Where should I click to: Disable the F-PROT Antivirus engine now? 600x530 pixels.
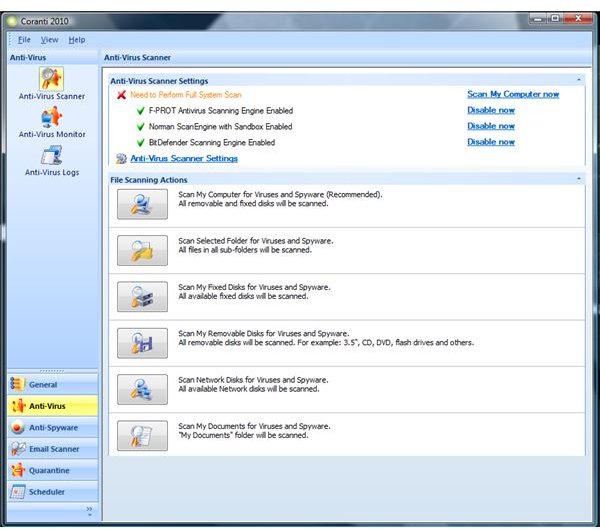[491, 110]
